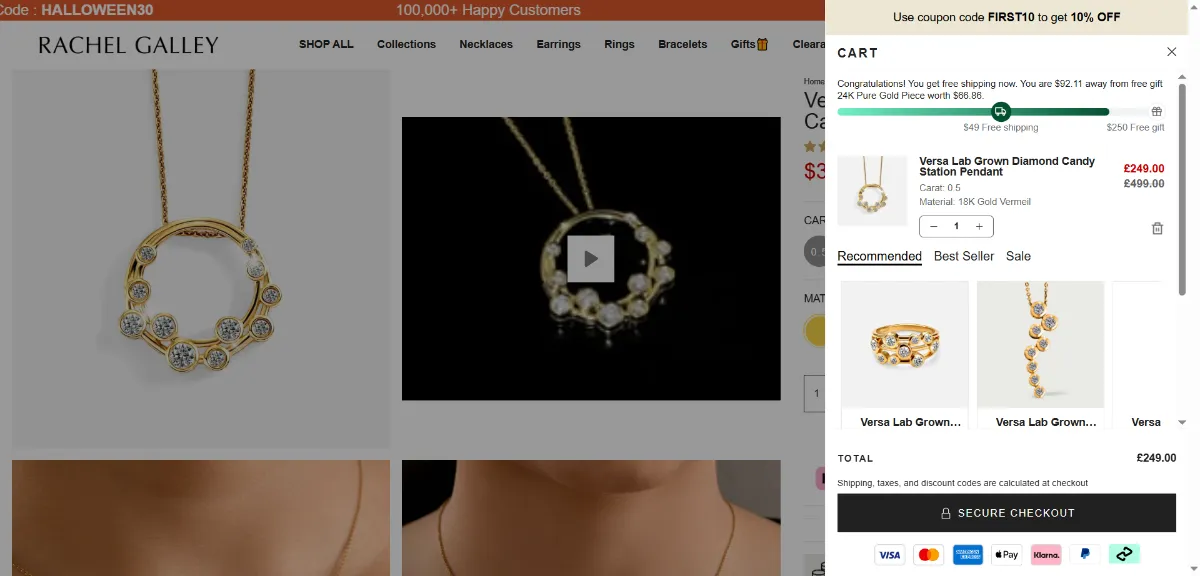This screenshot has height=576, width=1200.
Task: Open the Rings menu
Action: (619, 44)
